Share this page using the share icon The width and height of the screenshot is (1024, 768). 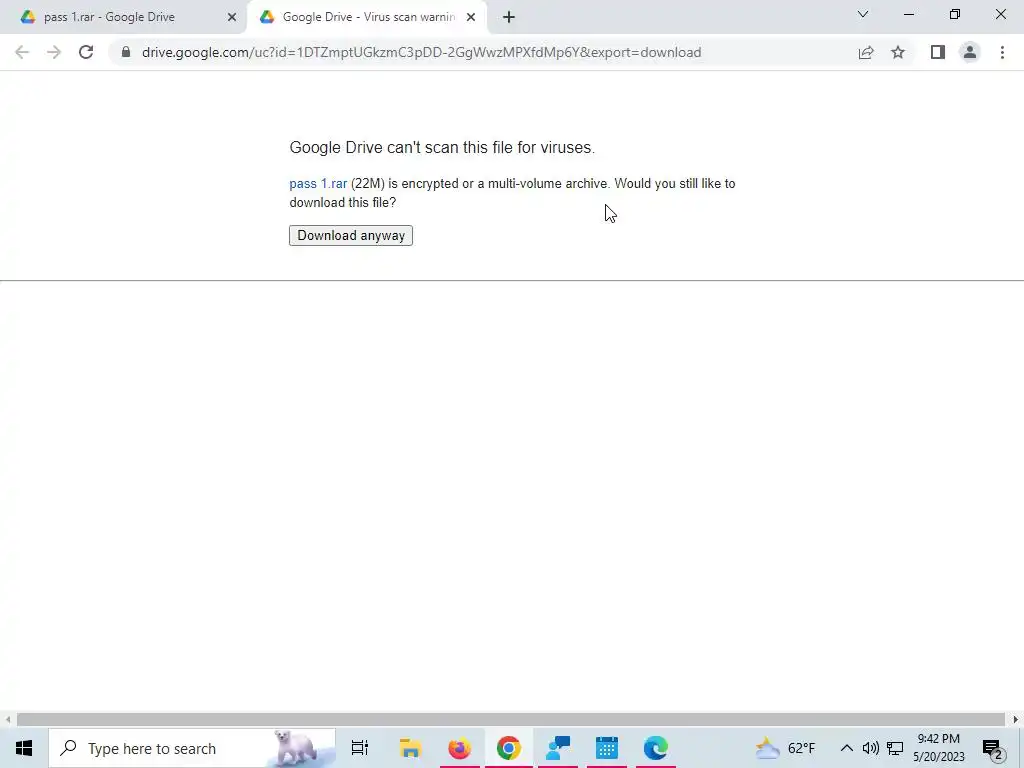click(866, 52)
